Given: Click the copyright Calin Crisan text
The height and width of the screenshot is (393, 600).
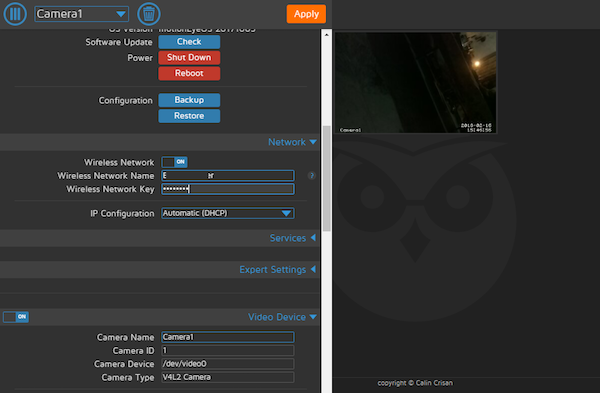Looking at the screenshot, I should 415,383.
